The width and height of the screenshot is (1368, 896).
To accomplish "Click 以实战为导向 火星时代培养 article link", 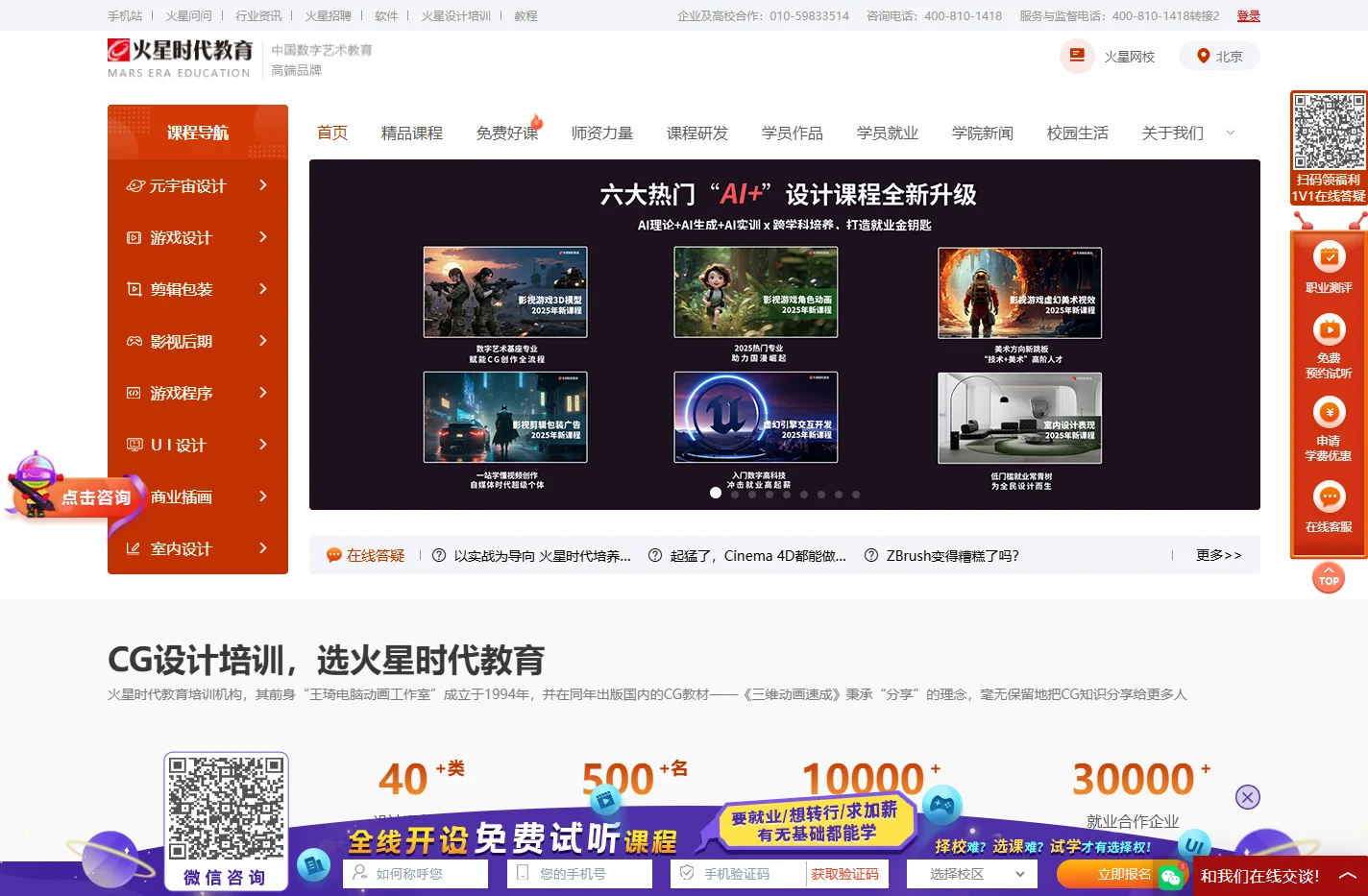I will click(543, 555).
